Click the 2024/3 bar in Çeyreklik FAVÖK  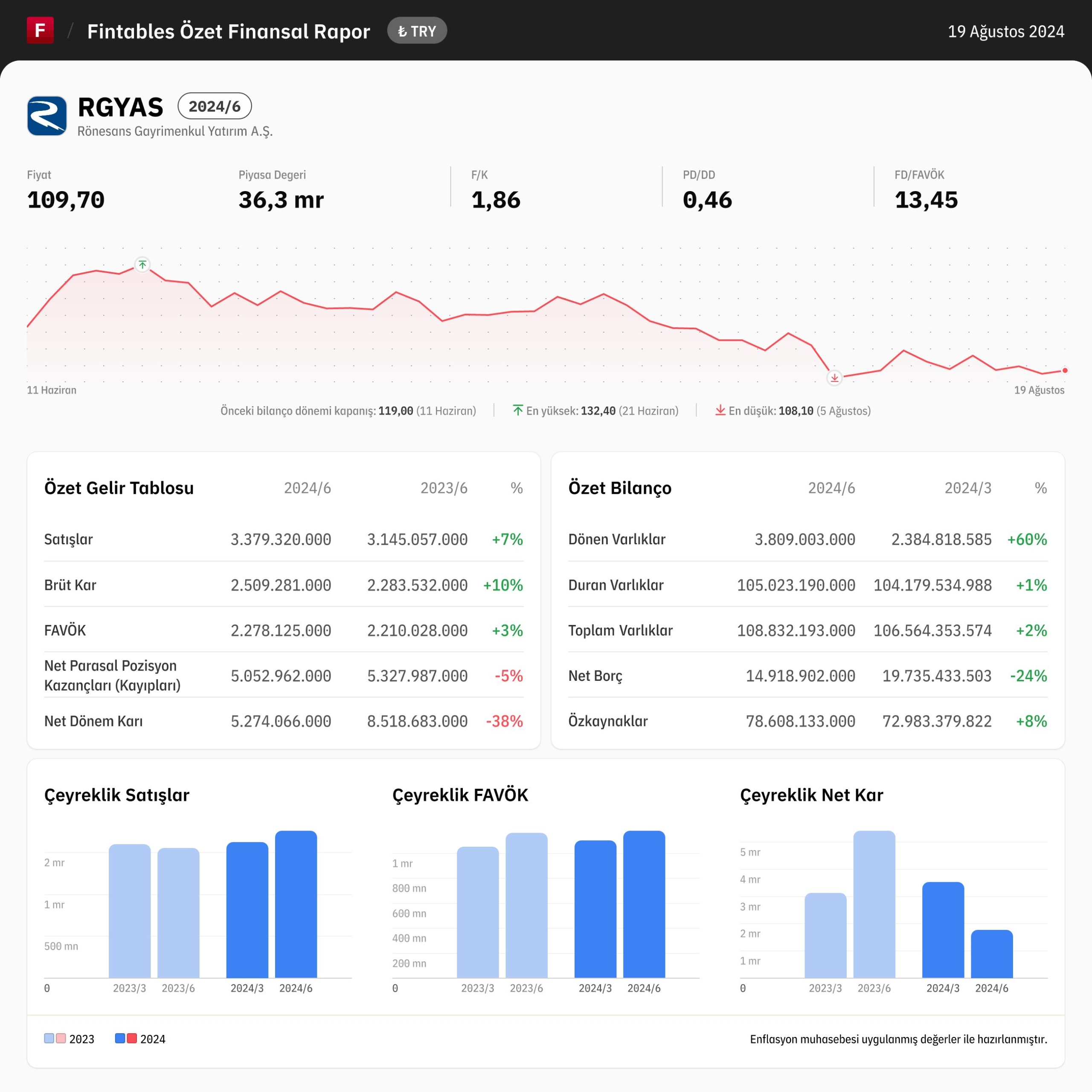595,909
